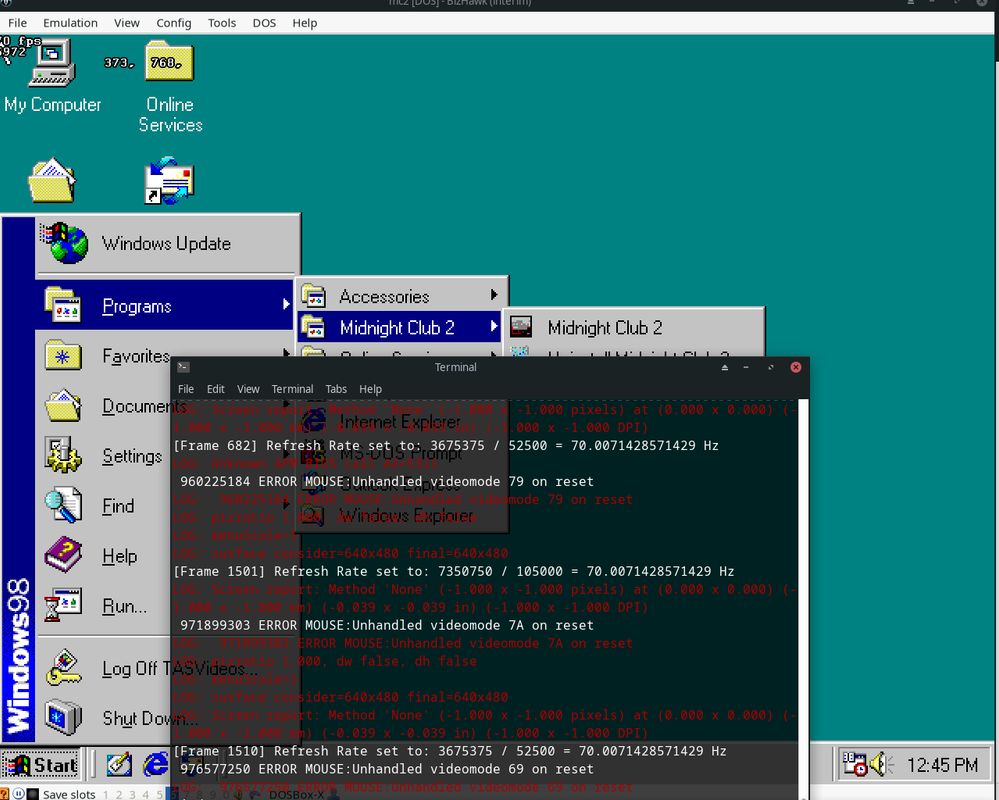This screenshot has height=800, width=999.
Task: Expand the Programs submenu arrow
Action: [286, 305]
